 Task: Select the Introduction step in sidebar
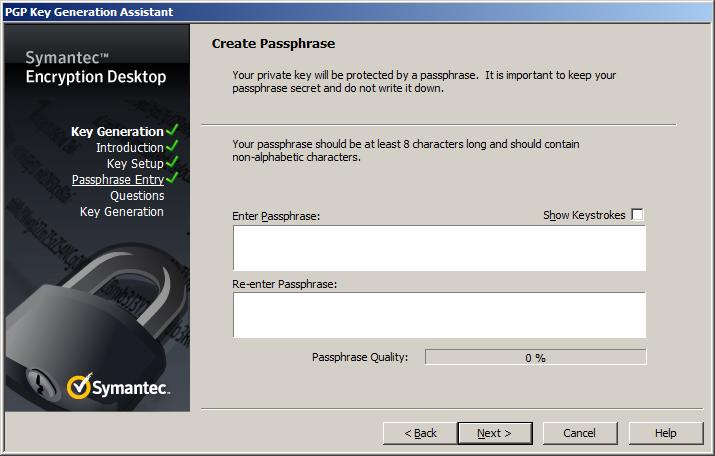click(130, 148)
